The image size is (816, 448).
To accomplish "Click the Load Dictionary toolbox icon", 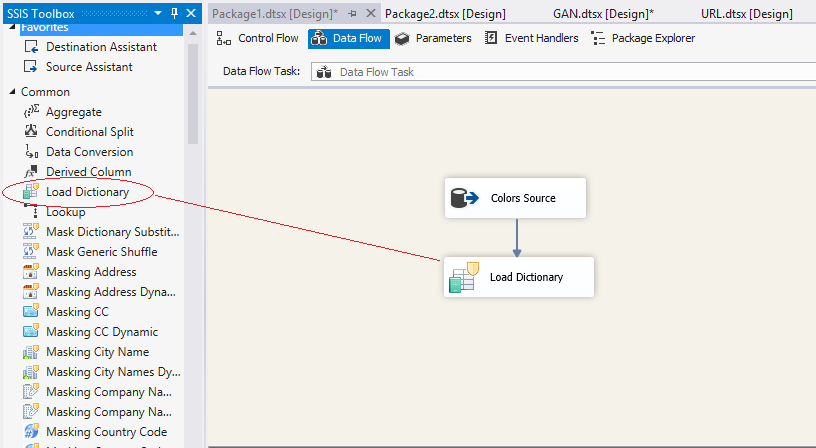I will coord(31,191).
